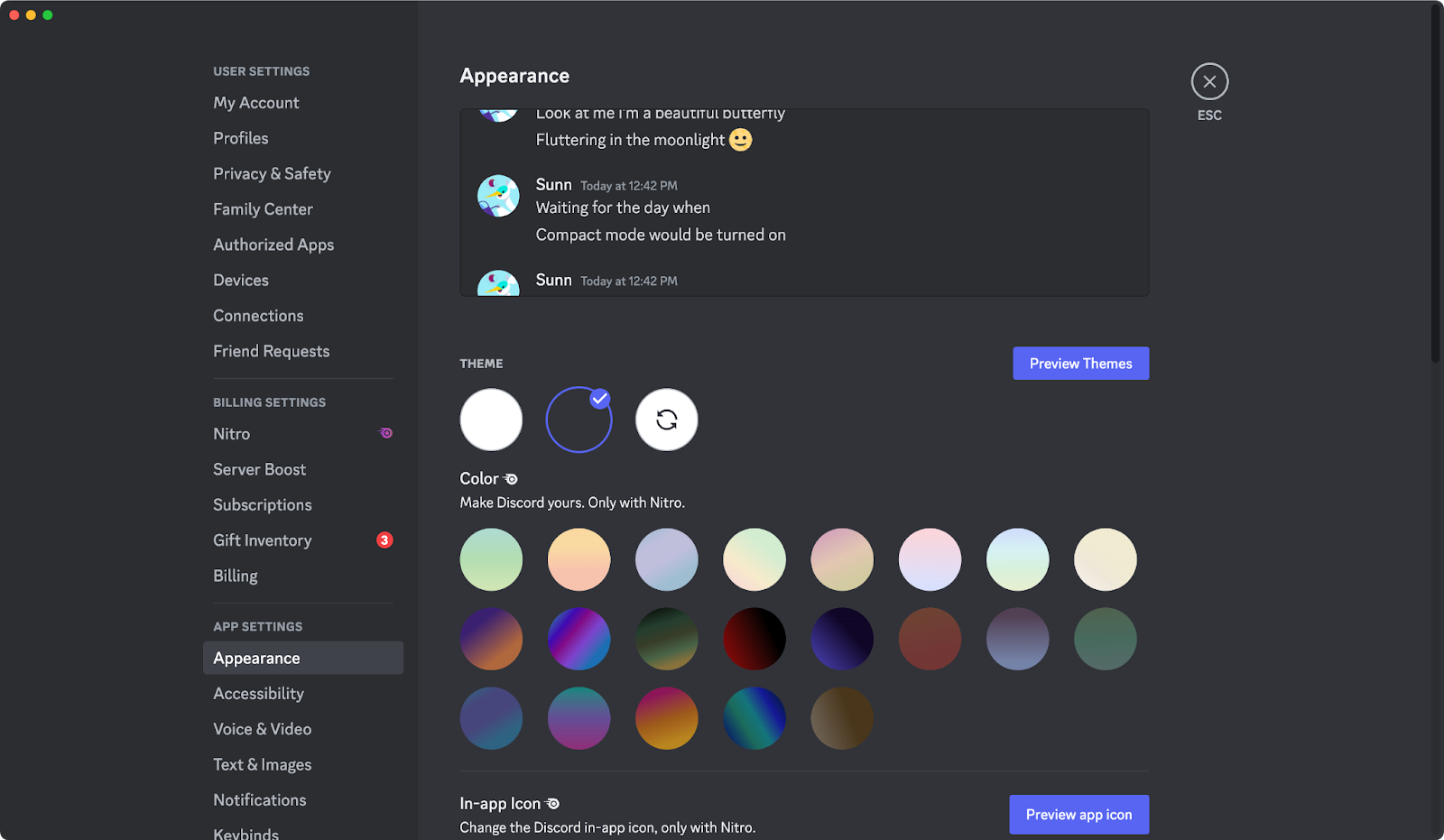Pick the blue-magenta striped swatch

pos(579,639)
